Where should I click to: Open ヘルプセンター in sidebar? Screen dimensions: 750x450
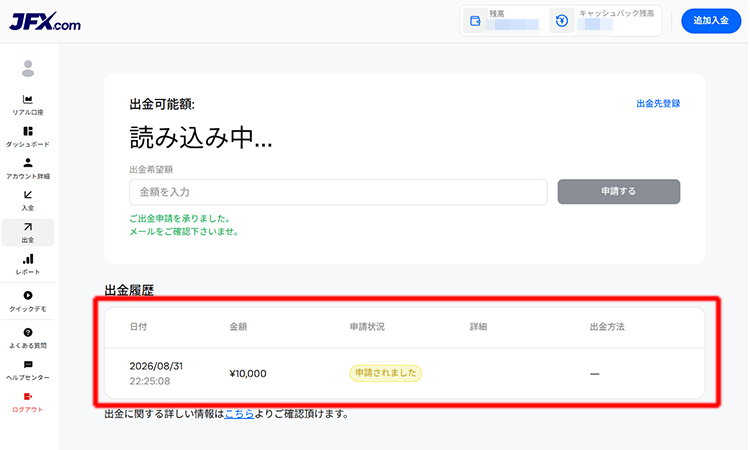[28, 370]
